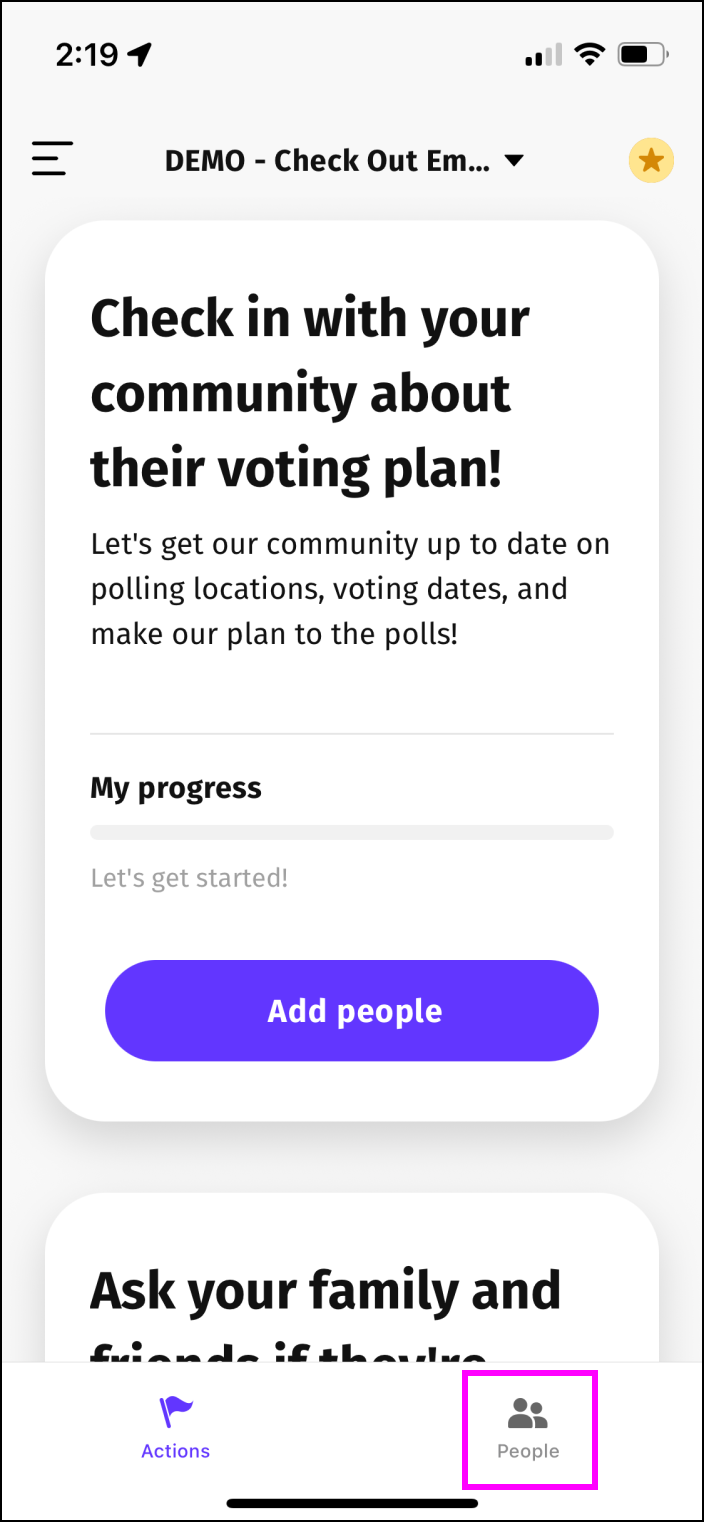Select the Actions tab label
Screen dimensions: 704x1522
(x=176, y=1451)
